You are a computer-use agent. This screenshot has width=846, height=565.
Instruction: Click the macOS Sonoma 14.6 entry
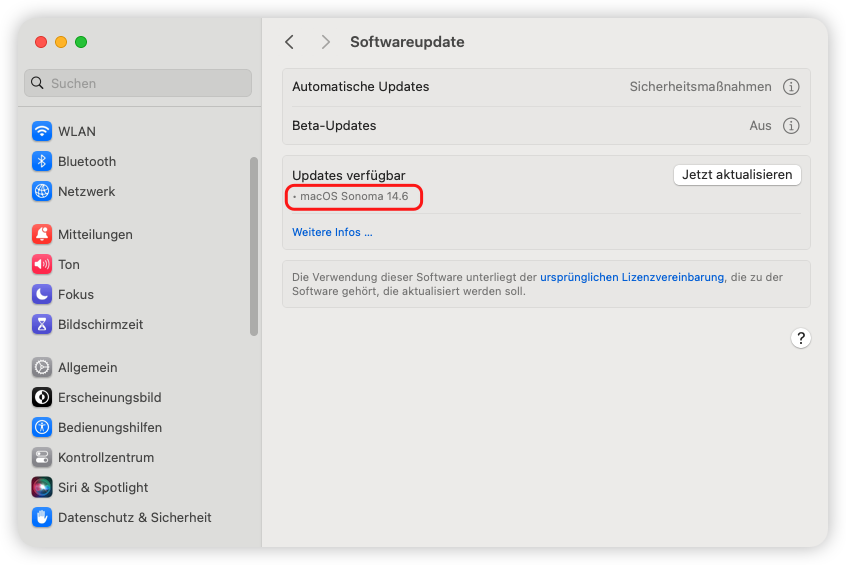353,196
